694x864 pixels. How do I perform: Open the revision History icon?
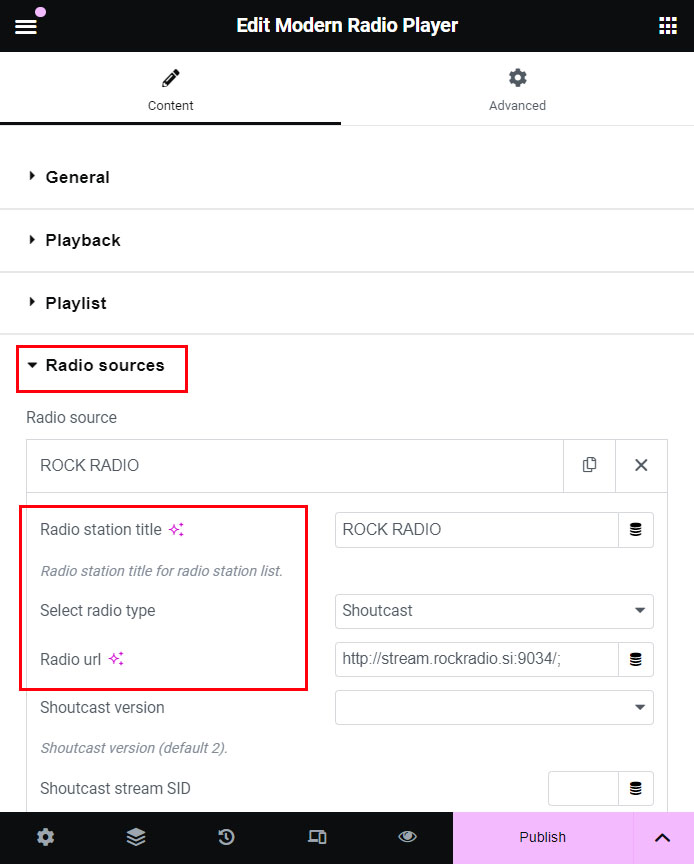(x=226, y=837)
